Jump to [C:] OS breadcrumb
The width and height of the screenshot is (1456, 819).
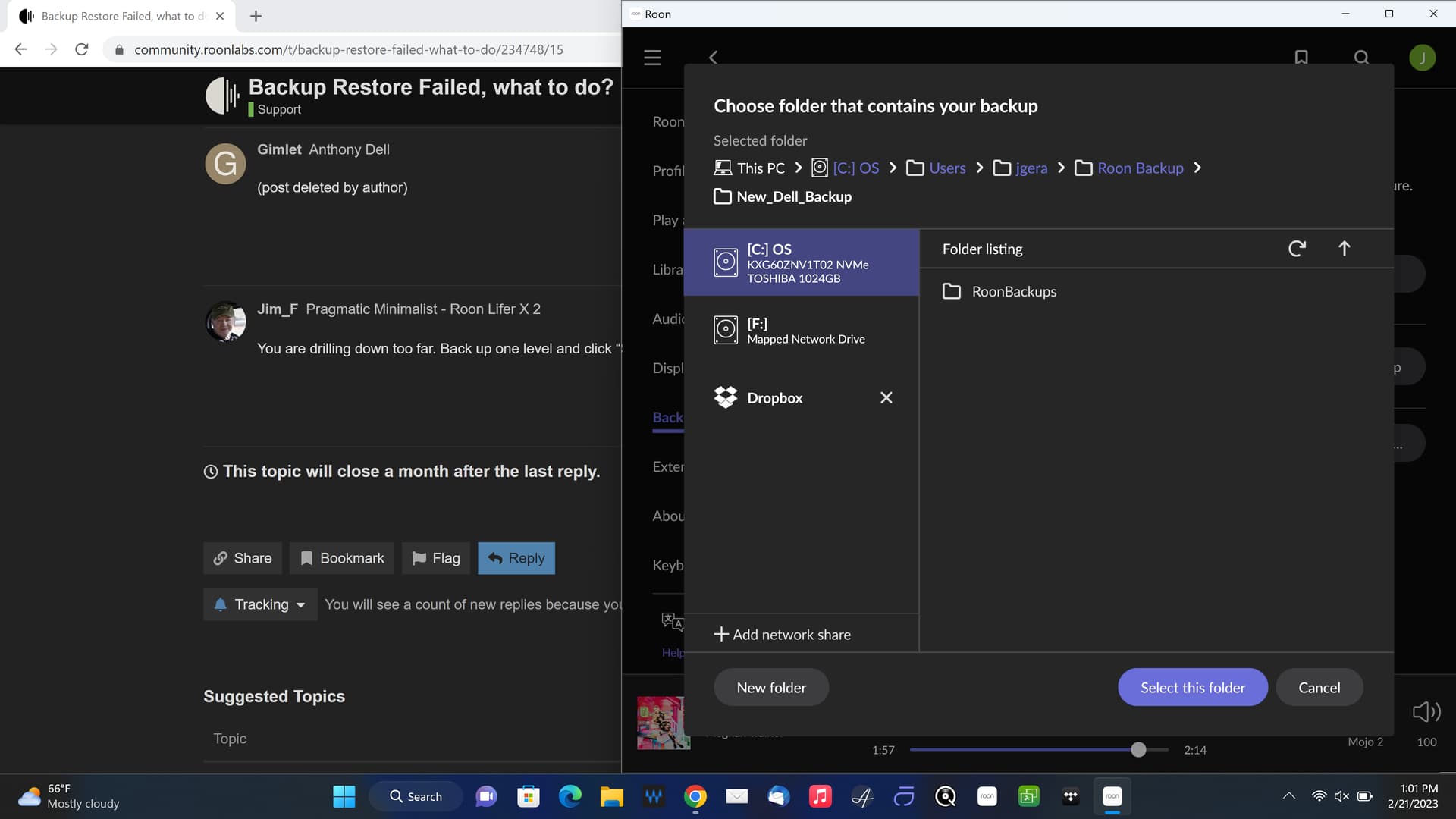[x=845, y=168]
